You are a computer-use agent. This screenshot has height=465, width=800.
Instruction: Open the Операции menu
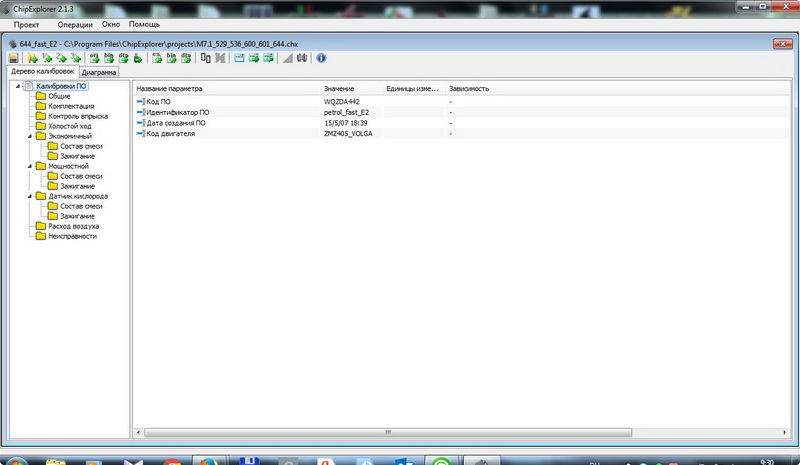click(76, 22)
